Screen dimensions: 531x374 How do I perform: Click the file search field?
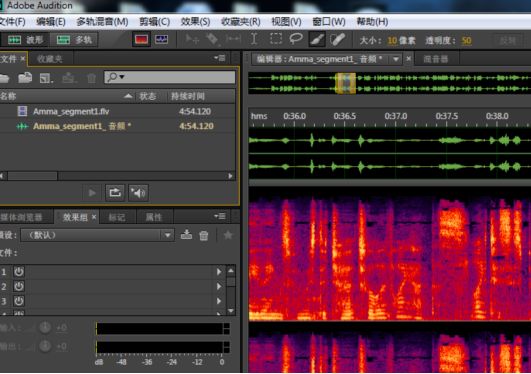pos(170,77)
